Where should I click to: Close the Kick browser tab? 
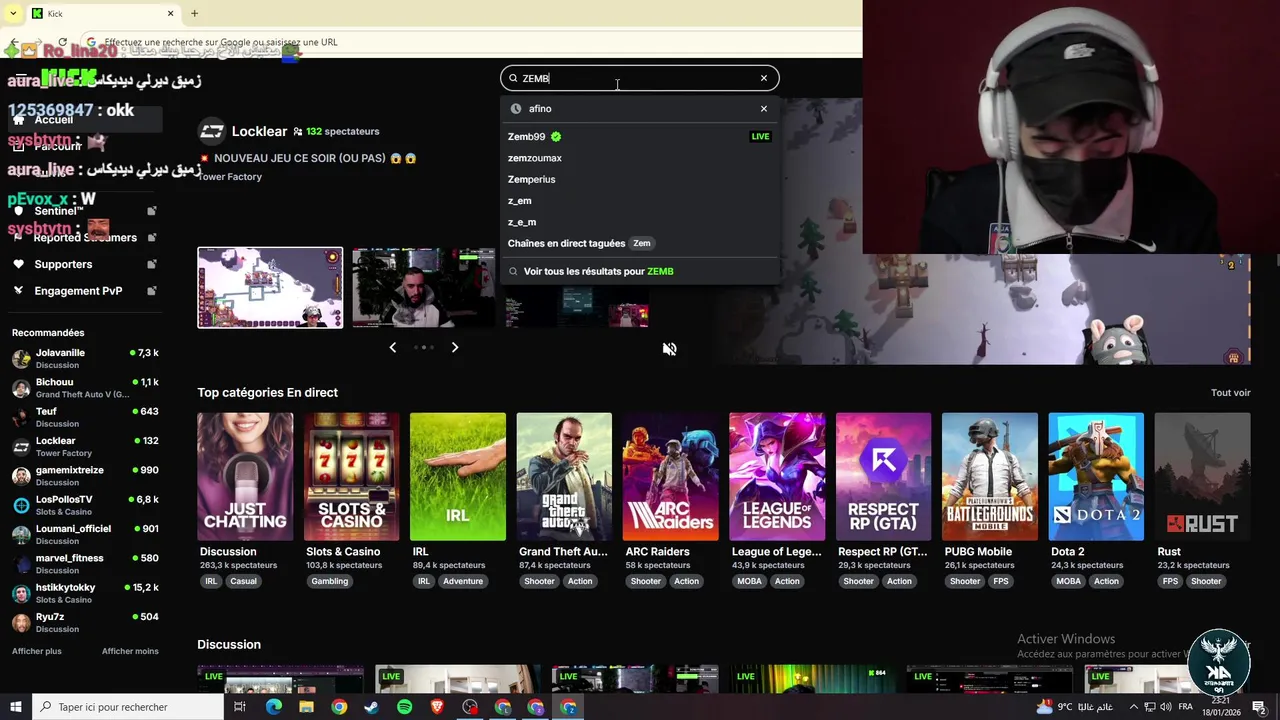click(170, 13)
